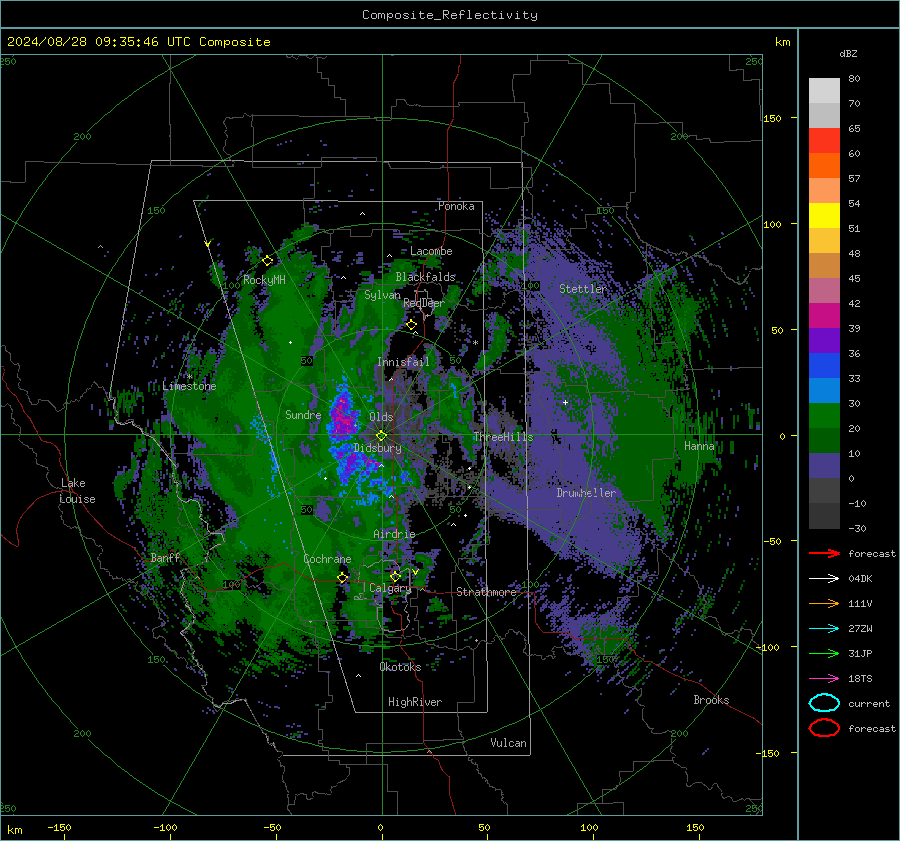Click the 'current' legend label

point(869,703)
